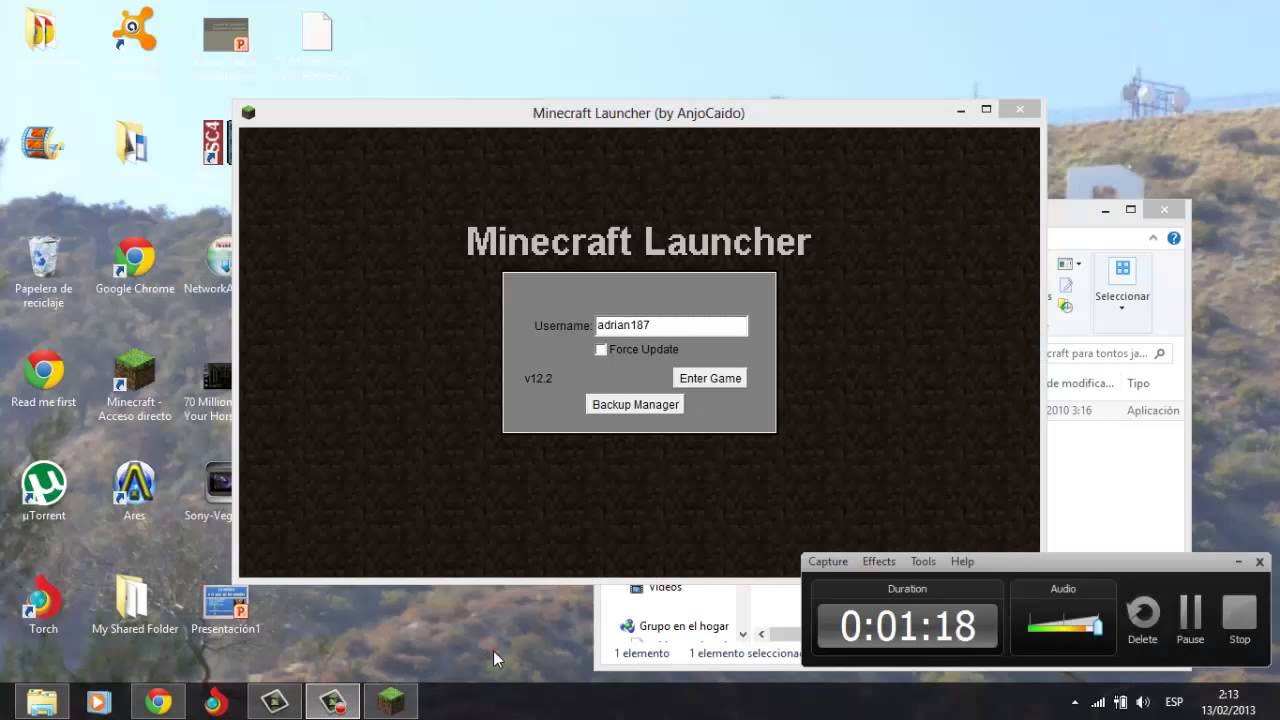Image resolution: width=1280 pixels, height=720 pixels.
Task: Open the Backup Manager button
Action: point(635,404)
